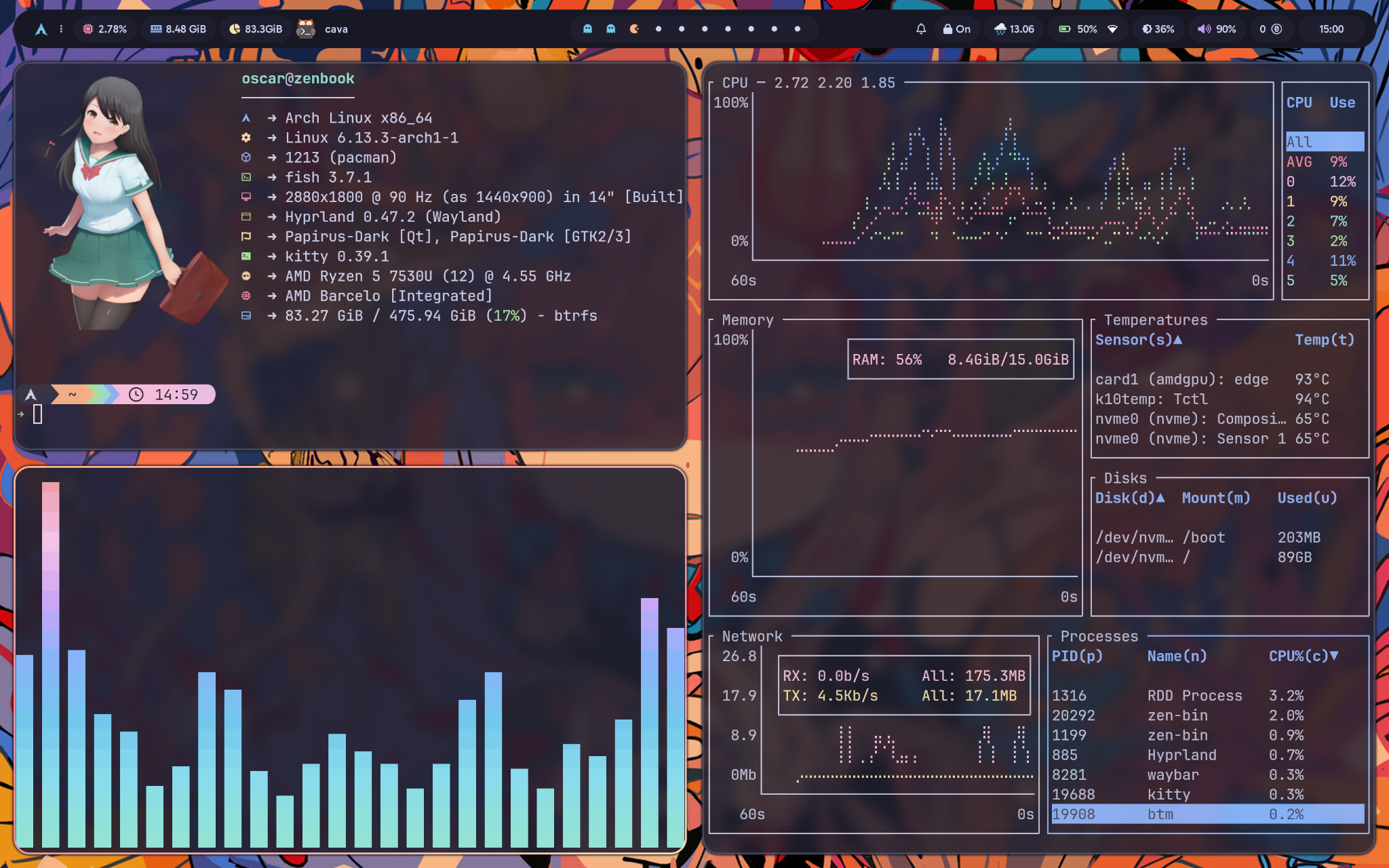
Task: Select the kitty process row PID 19688
Action: pos(1208,794)
